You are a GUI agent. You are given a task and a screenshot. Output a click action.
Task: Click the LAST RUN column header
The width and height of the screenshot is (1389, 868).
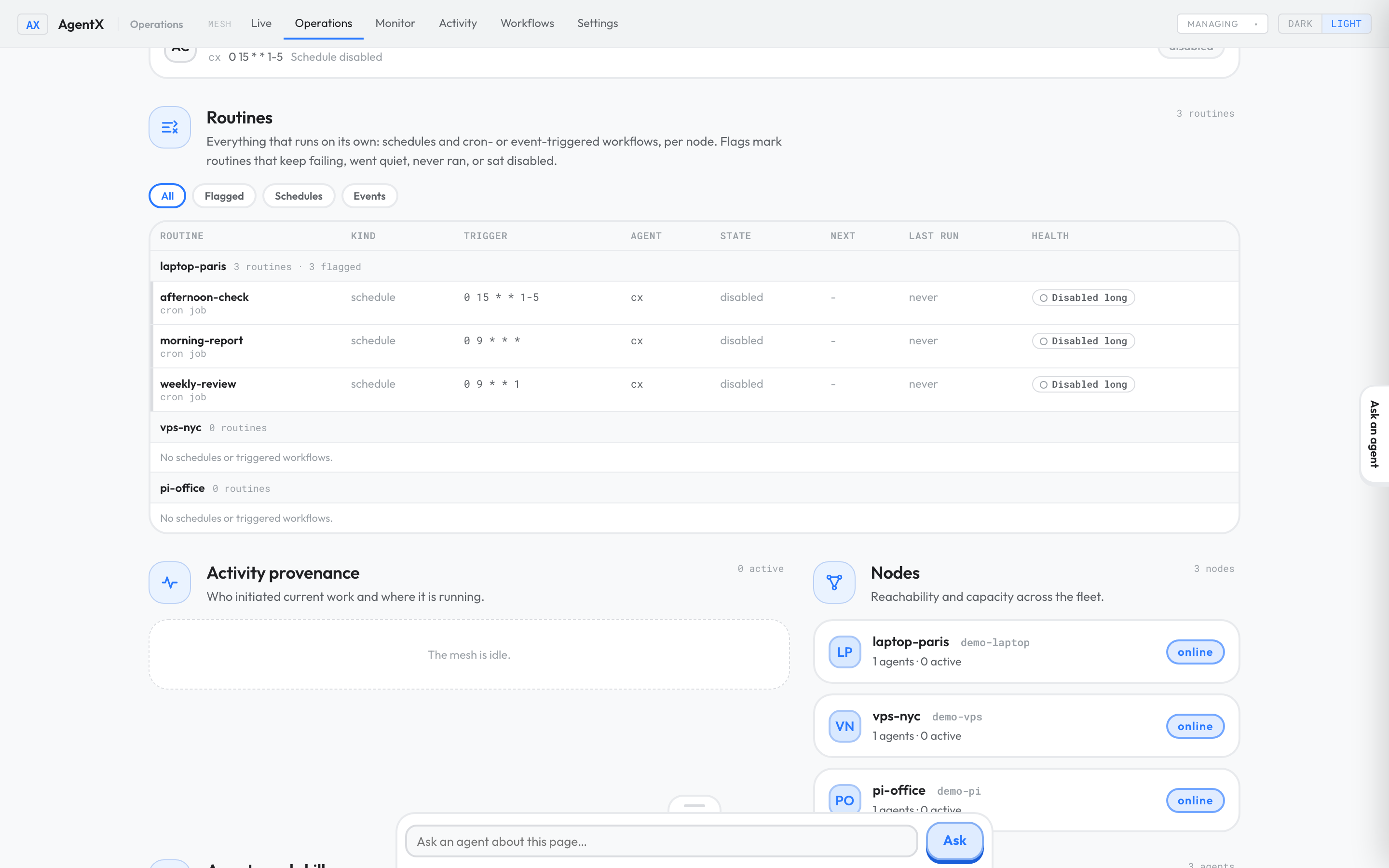point(933,236)
